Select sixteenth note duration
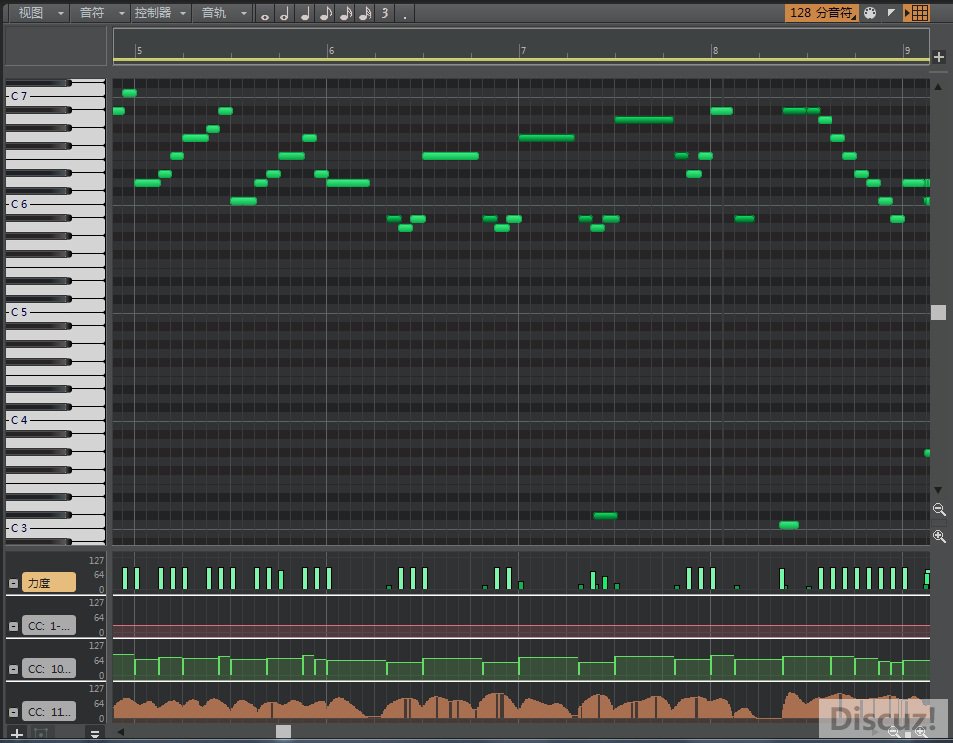Image resolution: width=953 pixels, height=743 pixels. (346, 13)
